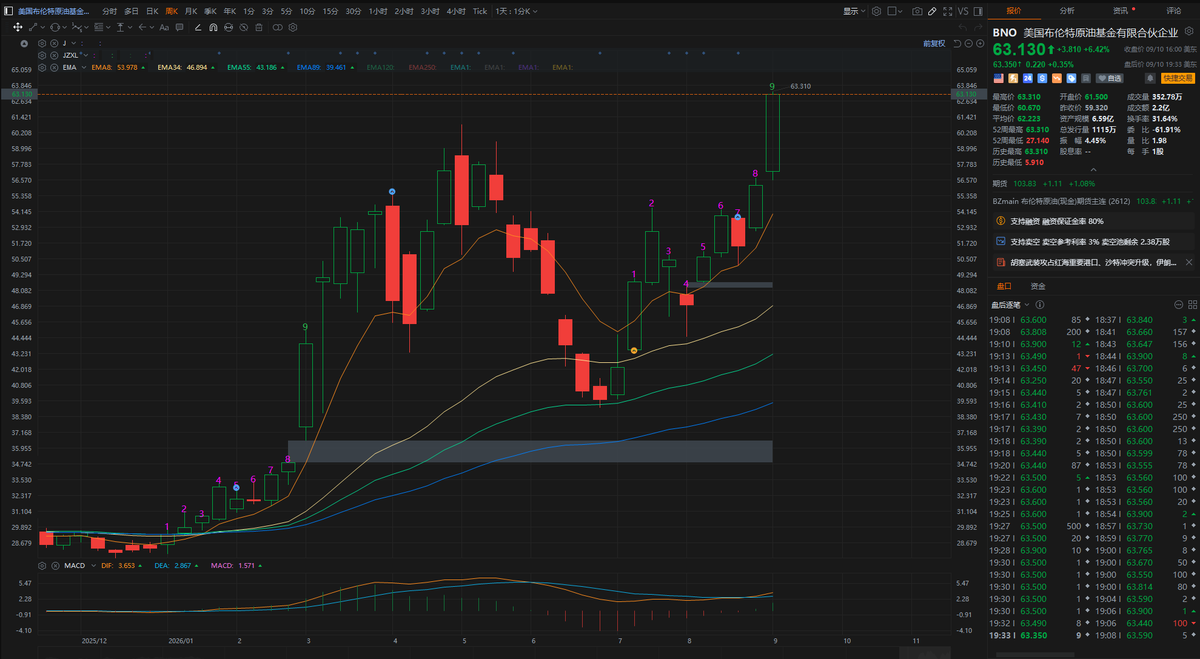Toggle 自选 watchlist heart button

(x=1109, y=77)
